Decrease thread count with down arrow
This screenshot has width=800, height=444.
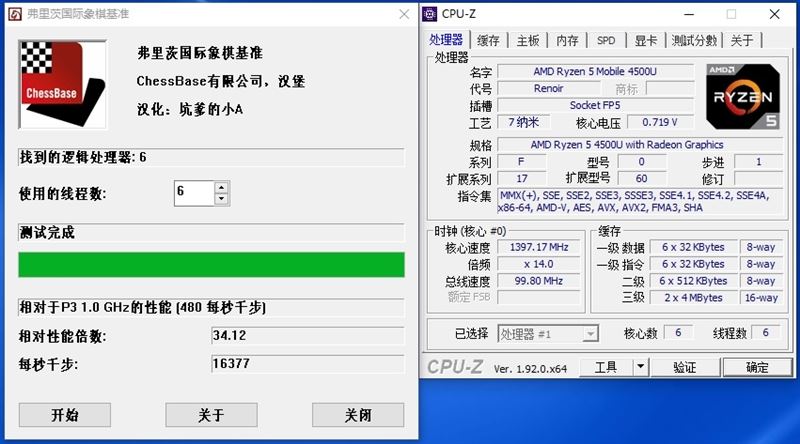point(221,199)
